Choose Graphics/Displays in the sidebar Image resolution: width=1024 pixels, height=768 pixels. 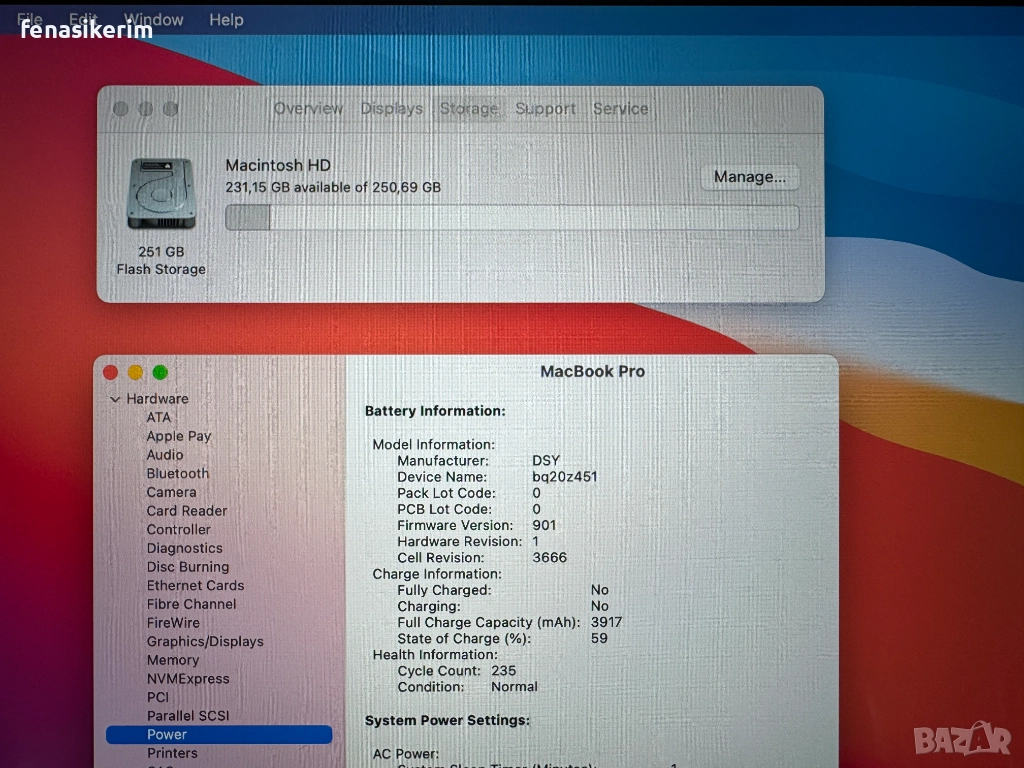[x=205, y=642]
